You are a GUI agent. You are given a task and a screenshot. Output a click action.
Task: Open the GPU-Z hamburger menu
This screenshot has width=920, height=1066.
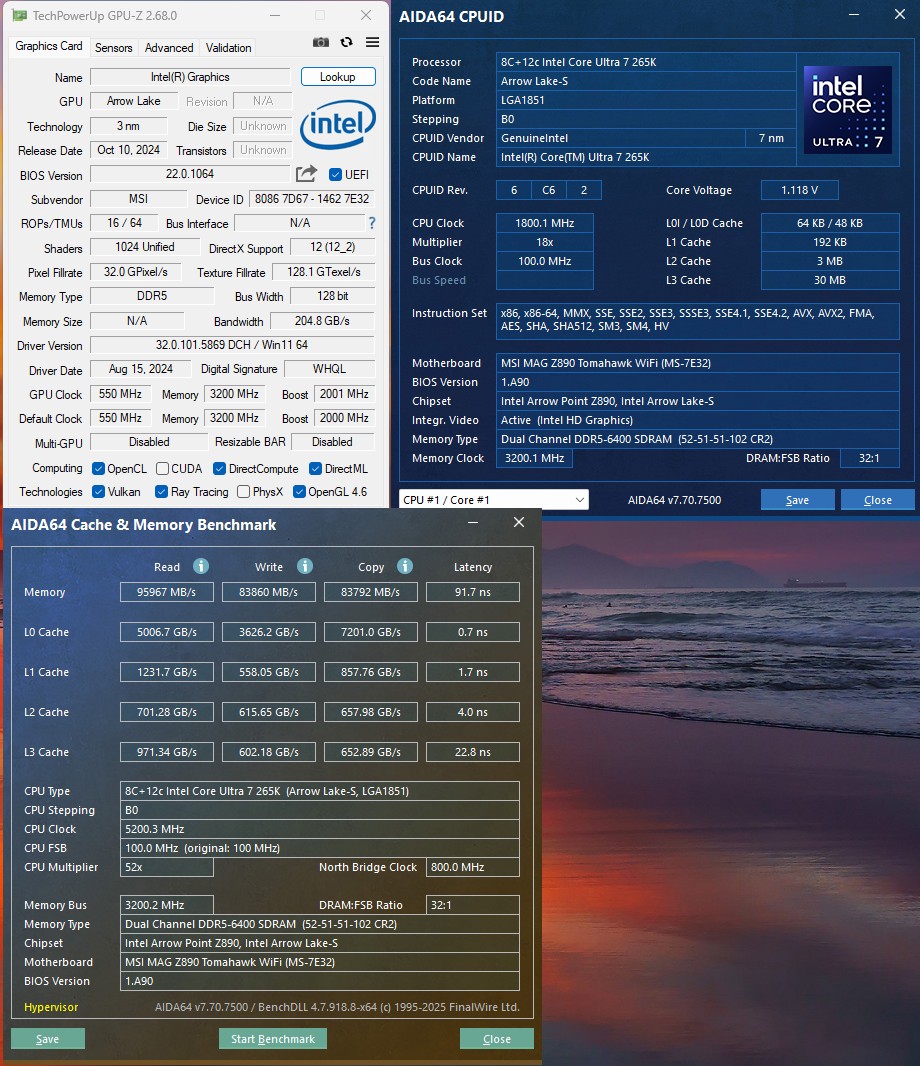tap(373, 42)
